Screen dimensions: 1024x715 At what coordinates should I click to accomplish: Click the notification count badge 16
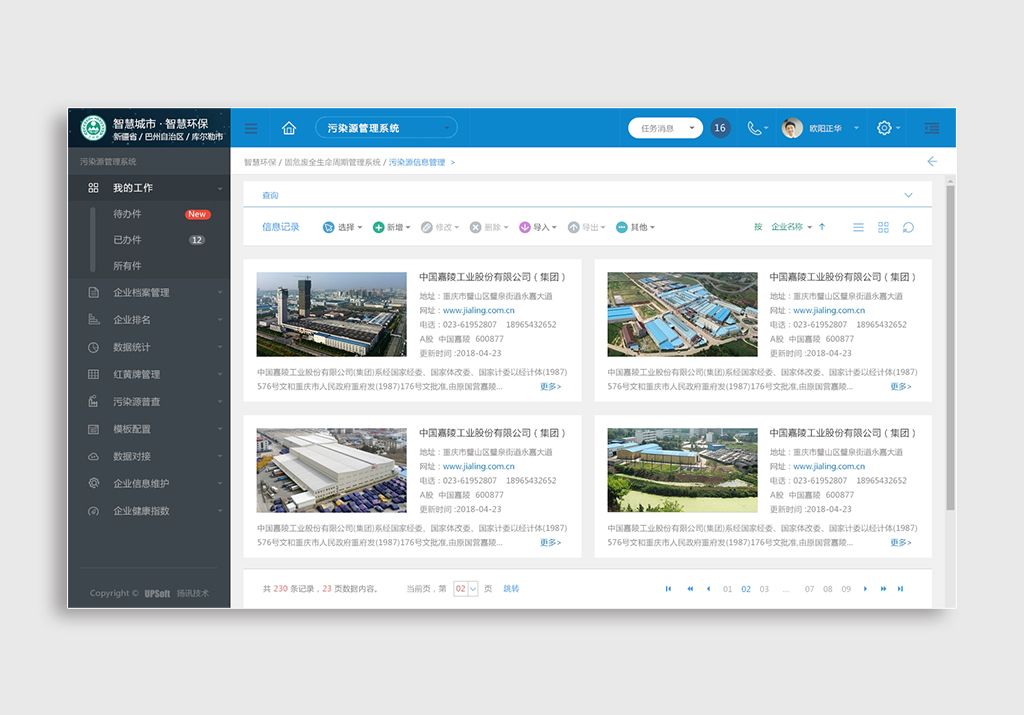pos(720,128)
